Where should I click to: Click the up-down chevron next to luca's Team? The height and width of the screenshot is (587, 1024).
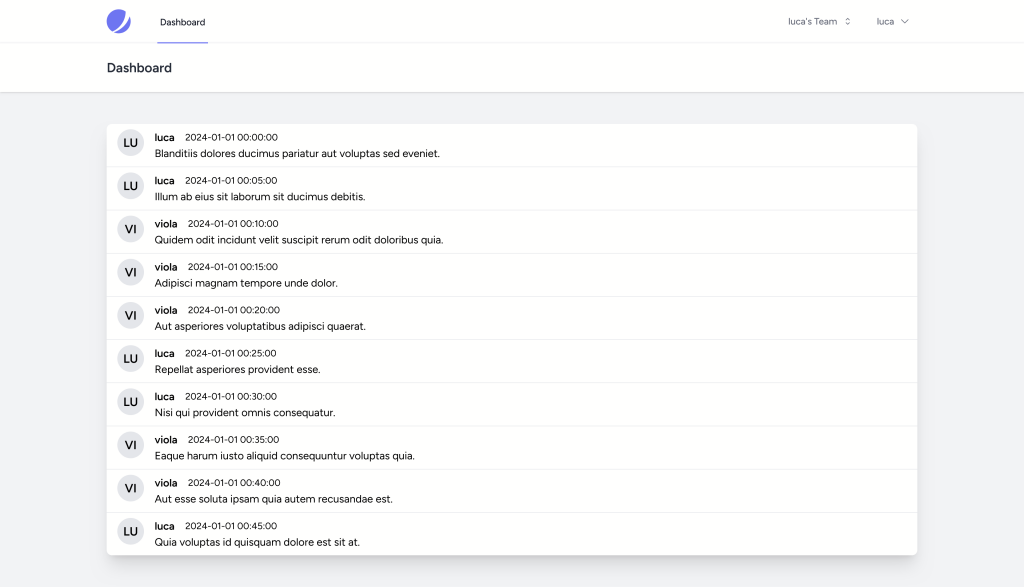(847, 21)
